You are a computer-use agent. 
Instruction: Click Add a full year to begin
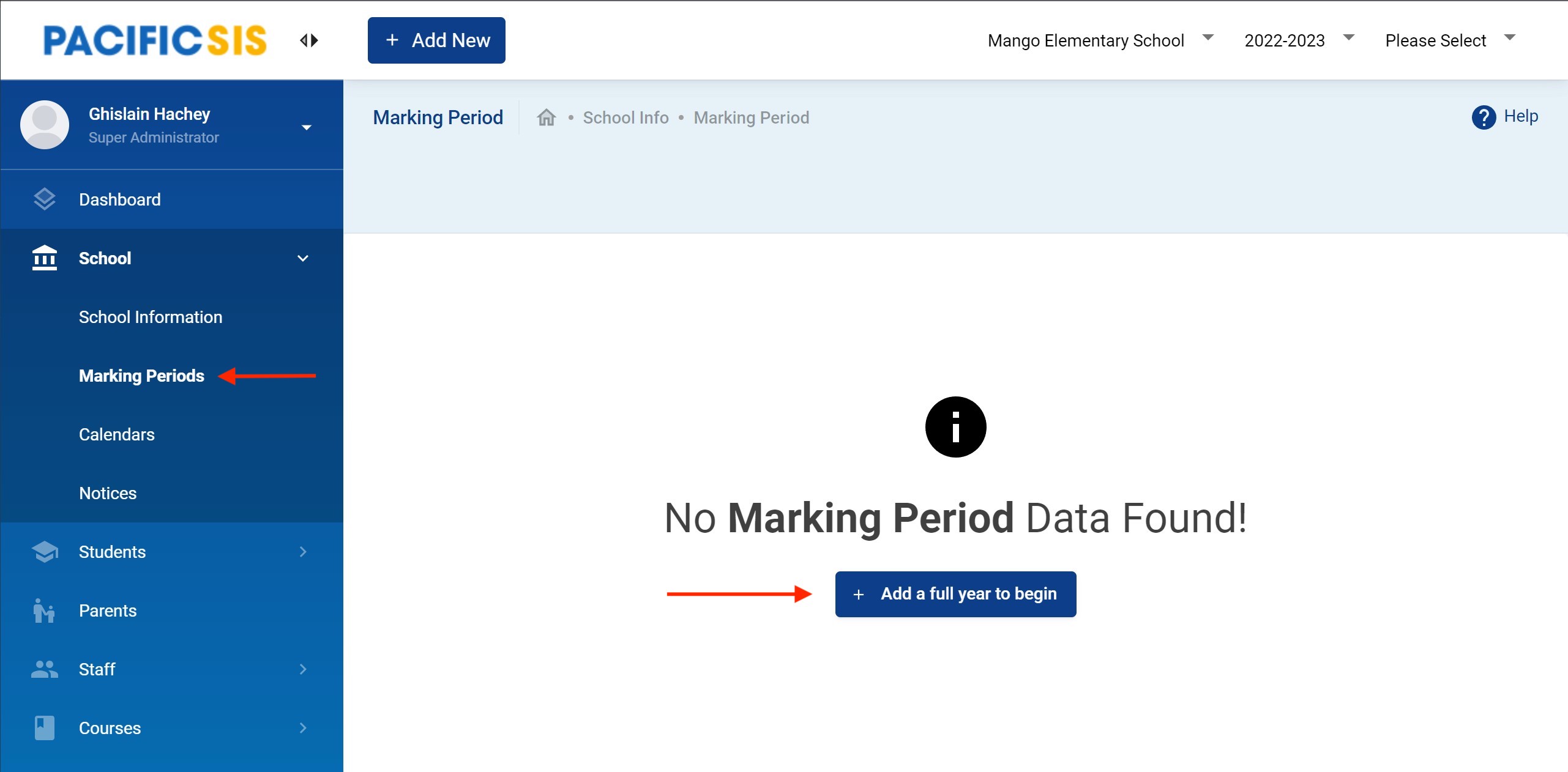point(955,594)
